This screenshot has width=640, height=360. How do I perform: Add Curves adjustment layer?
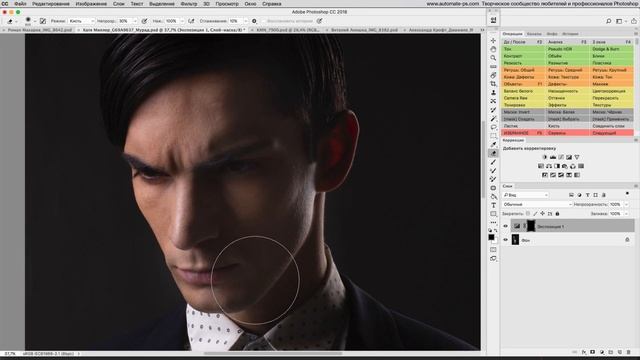(561, 157)
